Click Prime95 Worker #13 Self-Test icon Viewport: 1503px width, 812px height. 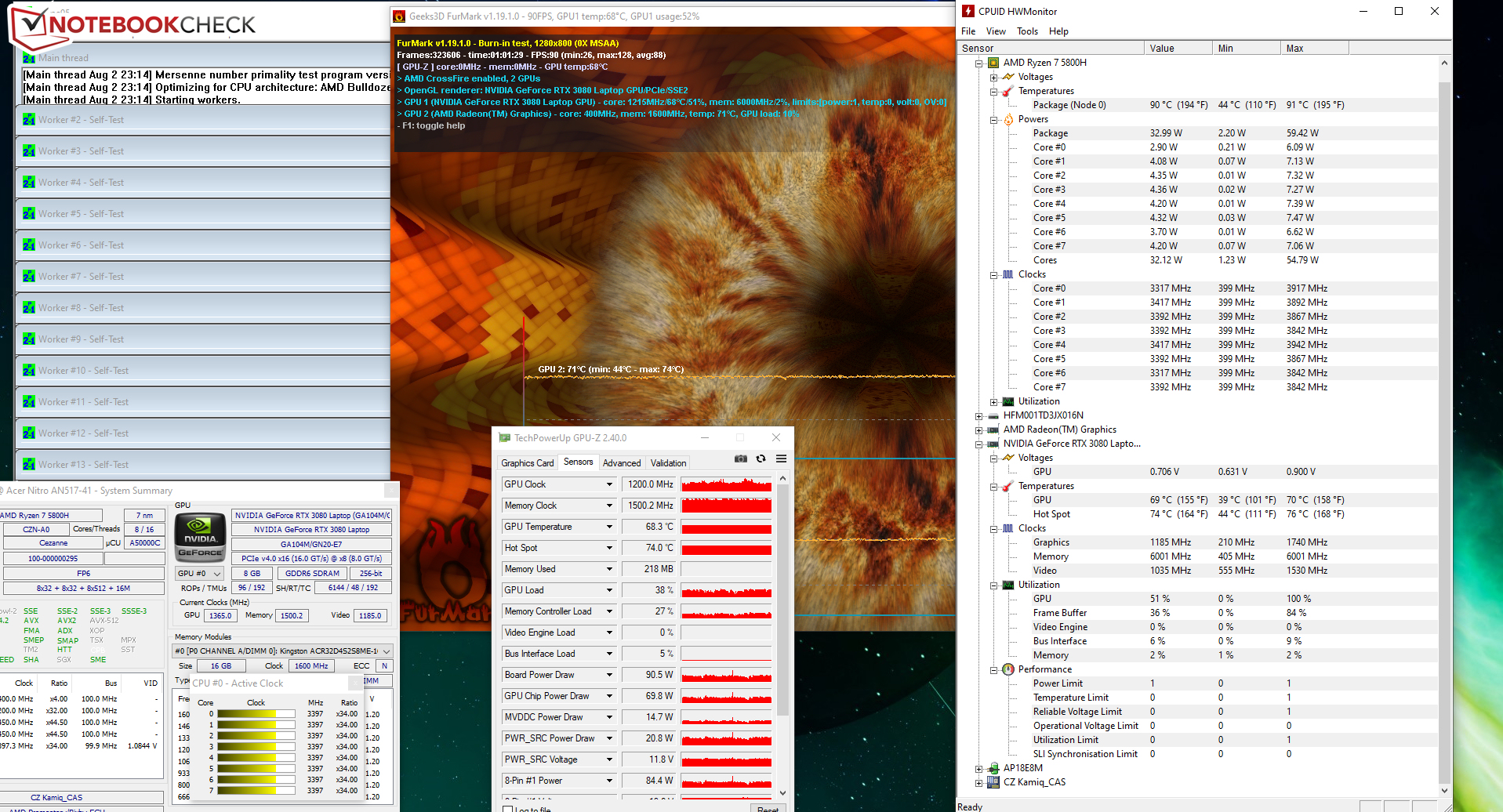[29, 465]
